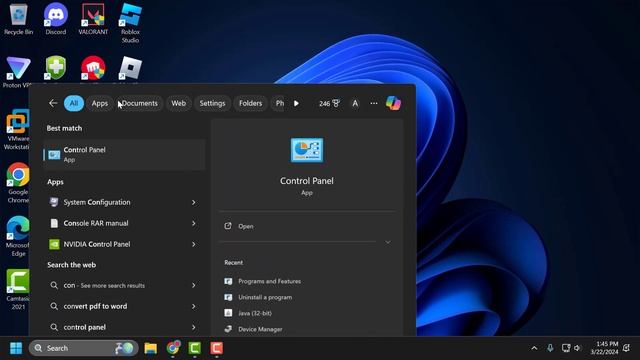The height and width of the screenshot is (360, 640).
Task: Select Console RAR manual result
Action: pos(116,223)
